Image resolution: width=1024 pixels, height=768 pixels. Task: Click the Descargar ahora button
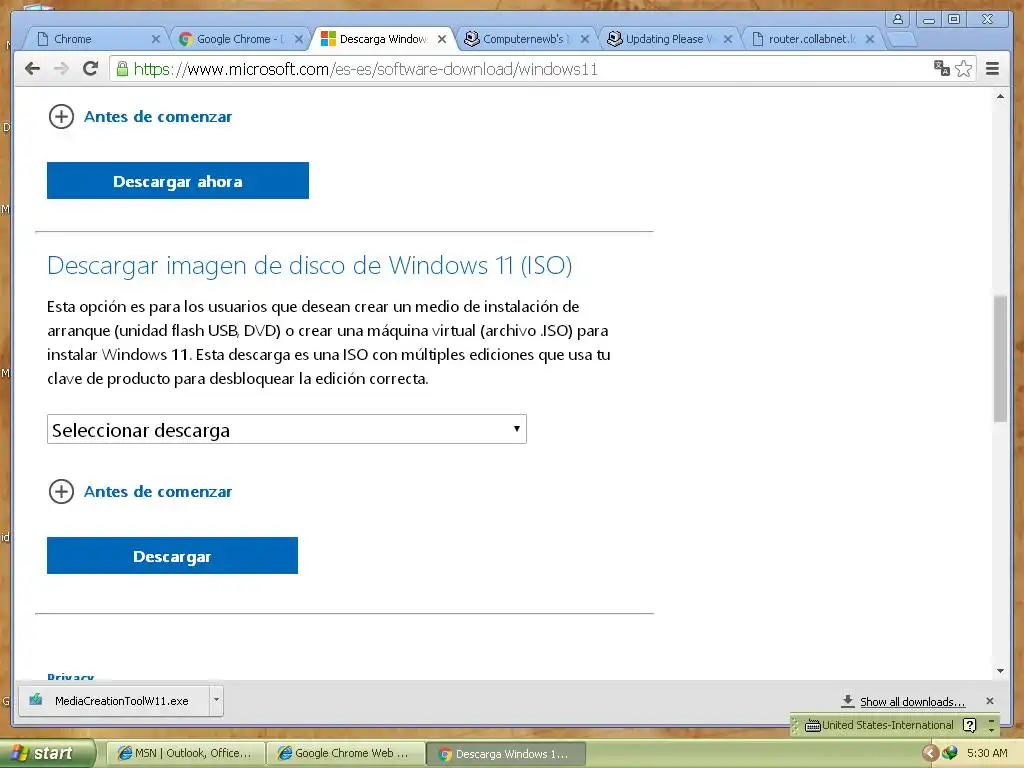click(178, 181)
